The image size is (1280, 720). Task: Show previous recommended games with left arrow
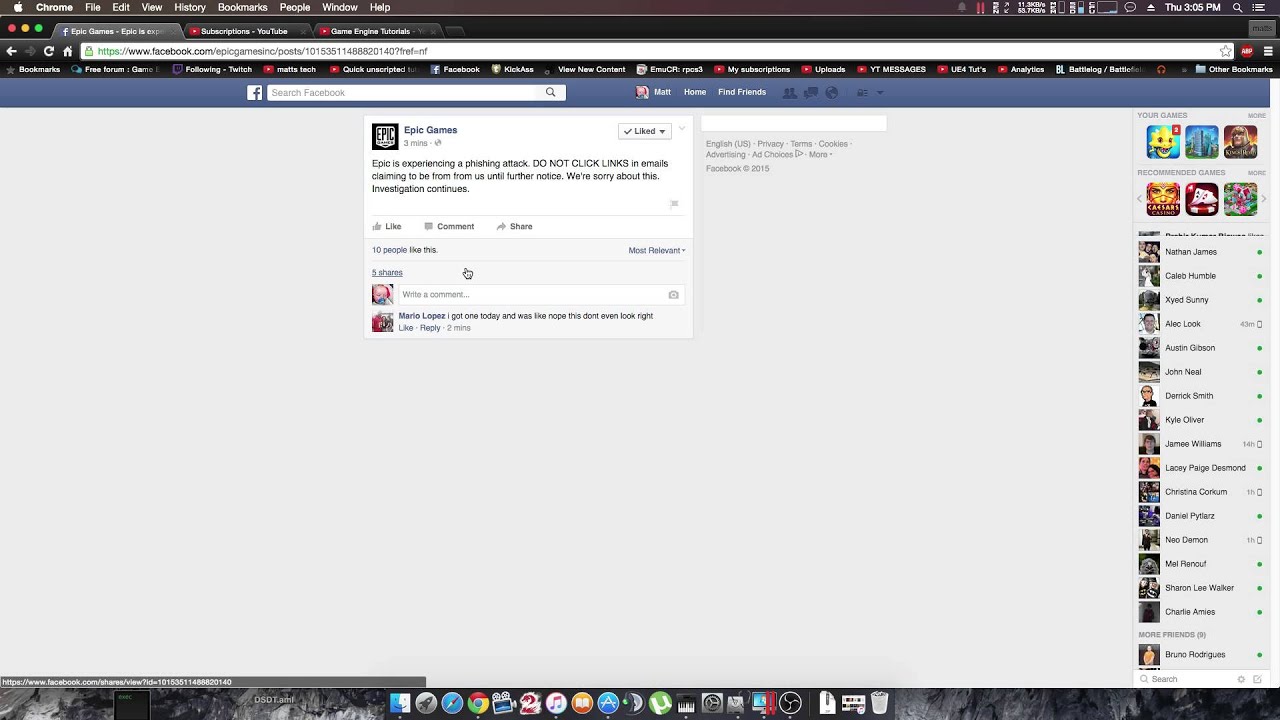(1140, 199)
